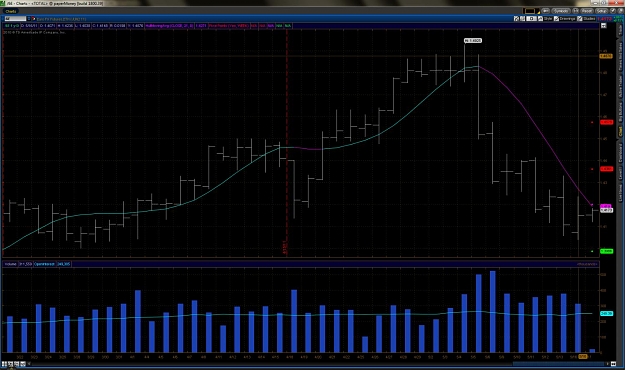Click the high price bubble on chart
Image resolution: width=625 pixels, height=370 pixels.
point(473,40)
